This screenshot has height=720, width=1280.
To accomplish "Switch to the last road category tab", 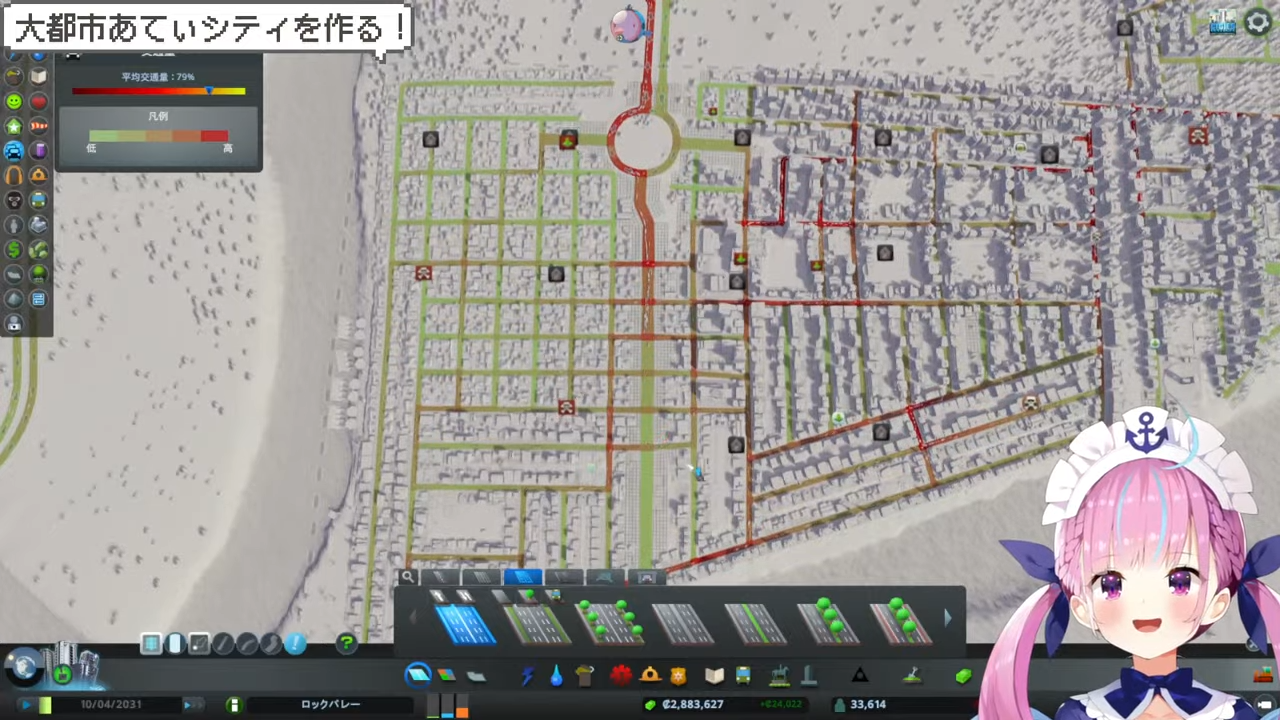I will click(645, 577).
